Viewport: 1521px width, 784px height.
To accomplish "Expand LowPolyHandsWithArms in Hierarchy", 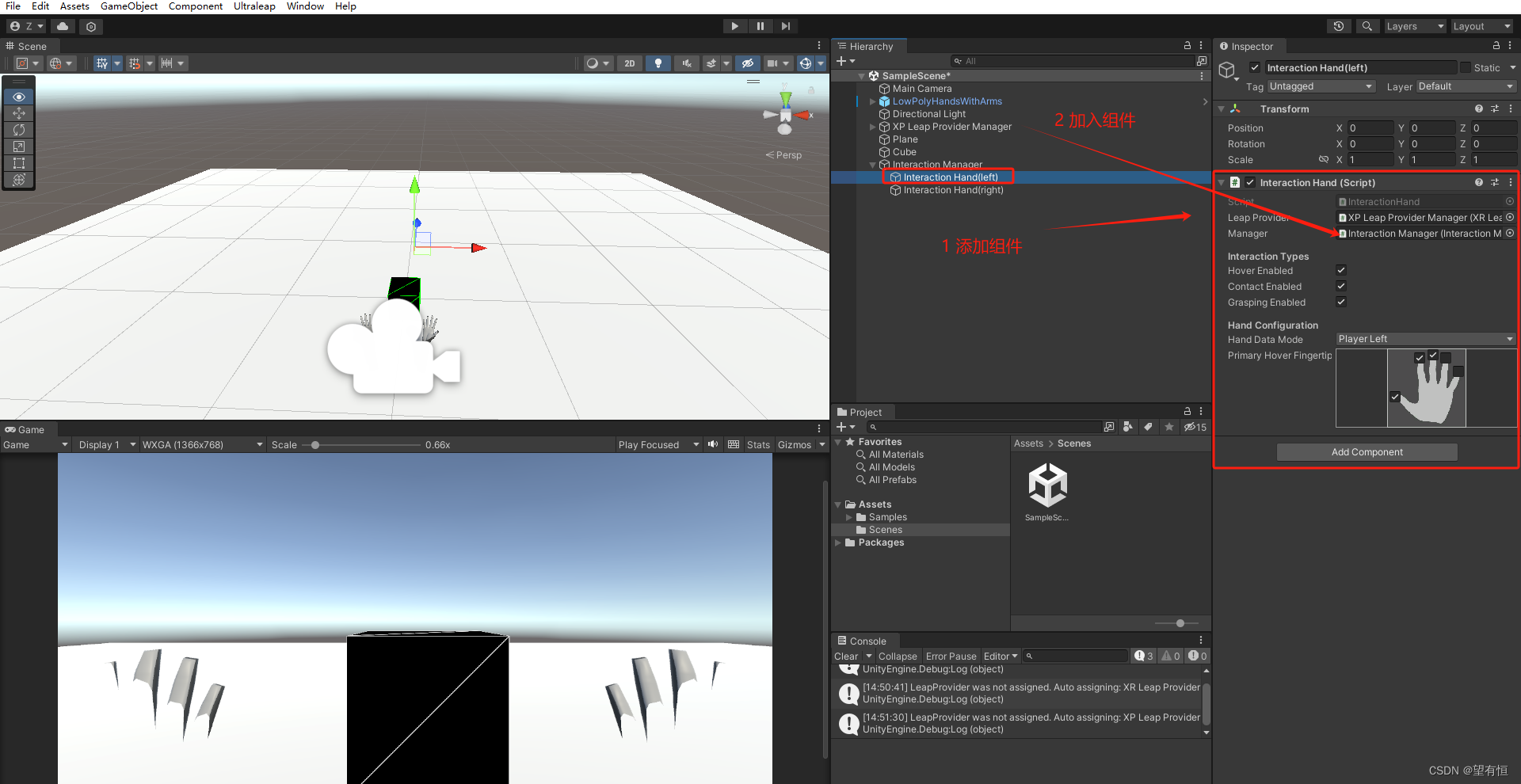I will tap(873, 101).
